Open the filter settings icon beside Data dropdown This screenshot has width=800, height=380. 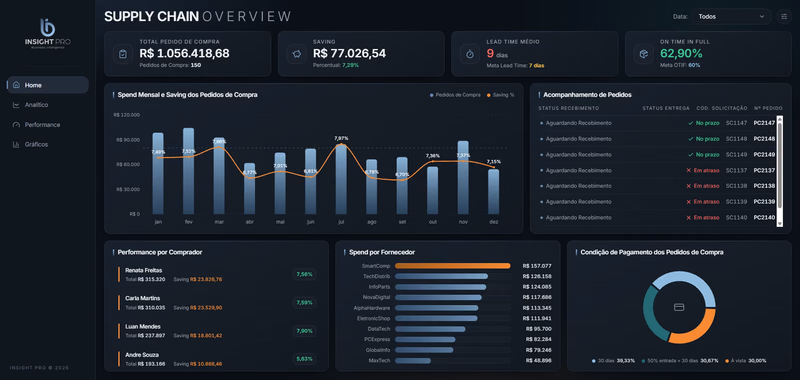[783, 16]
